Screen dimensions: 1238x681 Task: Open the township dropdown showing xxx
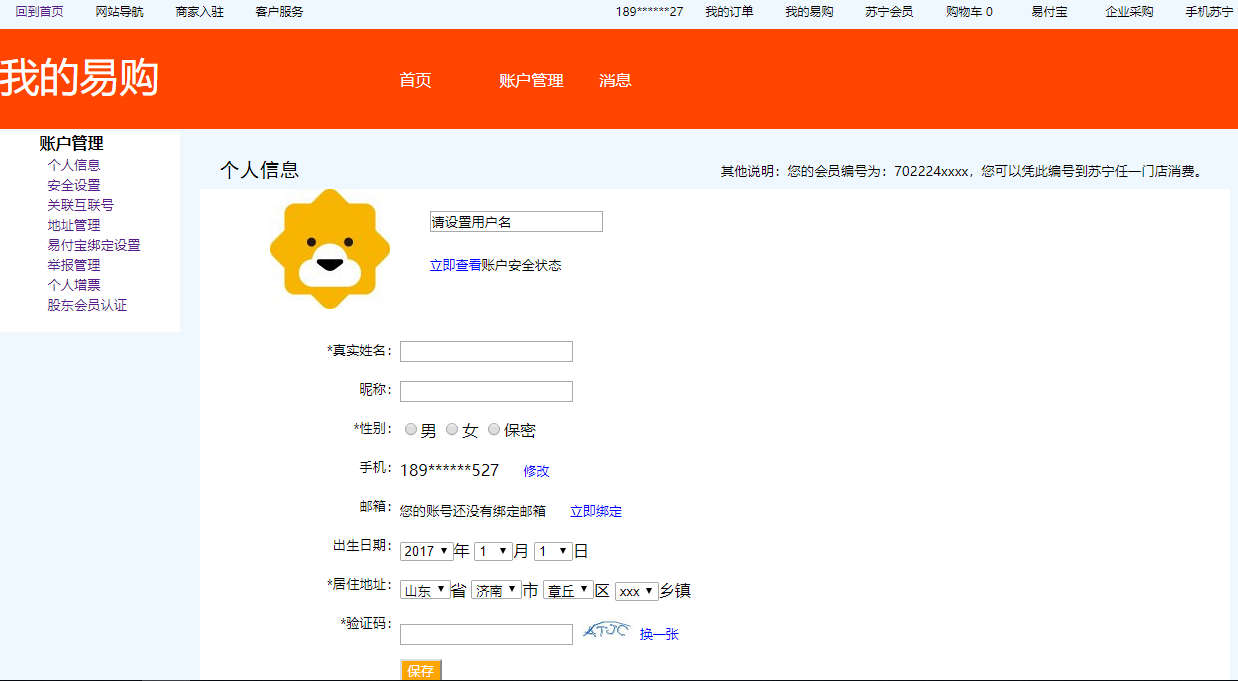[x=636, y=591]
